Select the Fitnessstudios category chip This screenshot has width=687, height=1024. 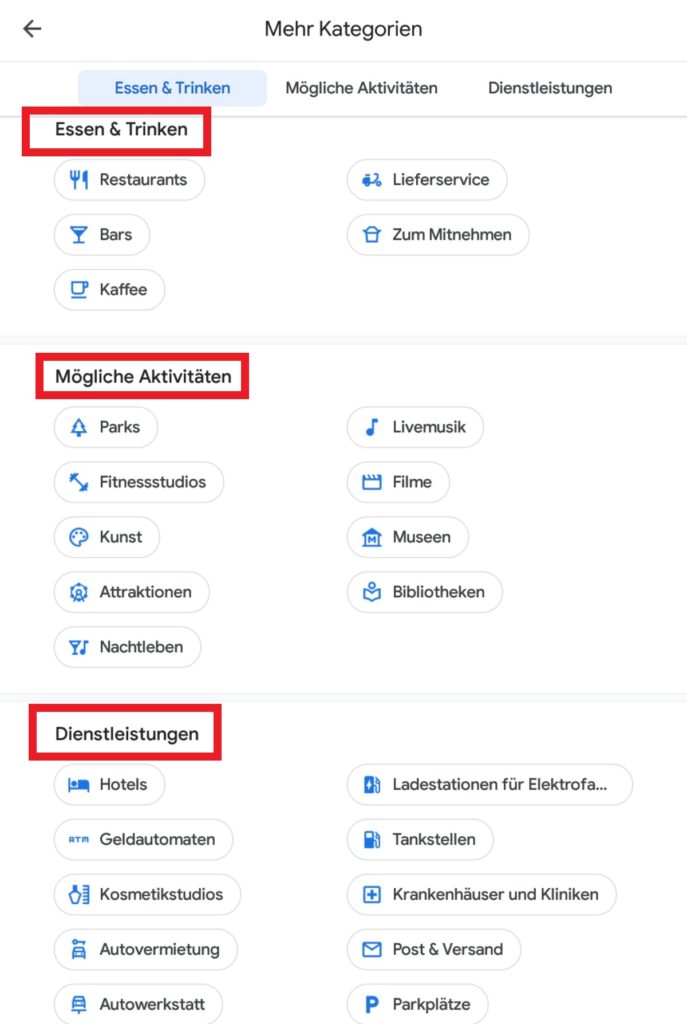pyautogui.click(x=139, y=482)
